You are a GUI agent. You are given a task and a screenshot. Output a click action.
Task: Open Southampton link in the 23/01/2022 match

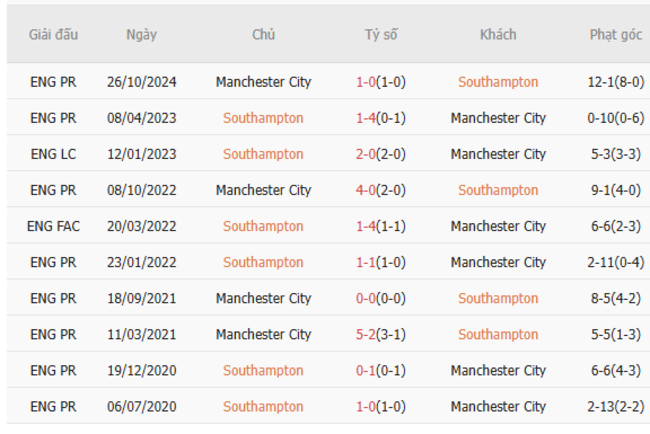[x=263, y=262]
